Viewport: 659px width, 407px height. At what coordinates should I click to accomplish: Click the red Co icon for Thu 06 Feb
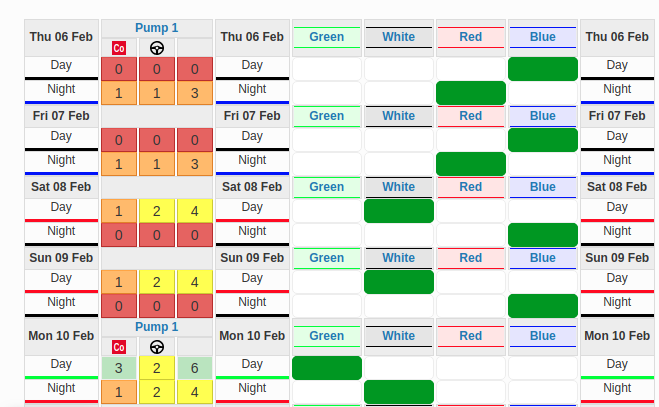119,48
